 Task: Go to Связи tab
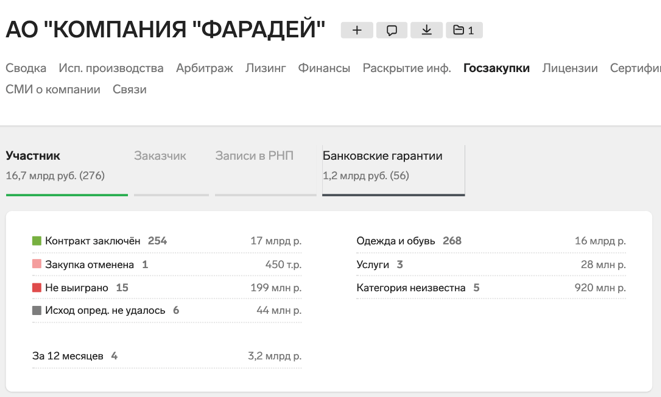[129, 89]
